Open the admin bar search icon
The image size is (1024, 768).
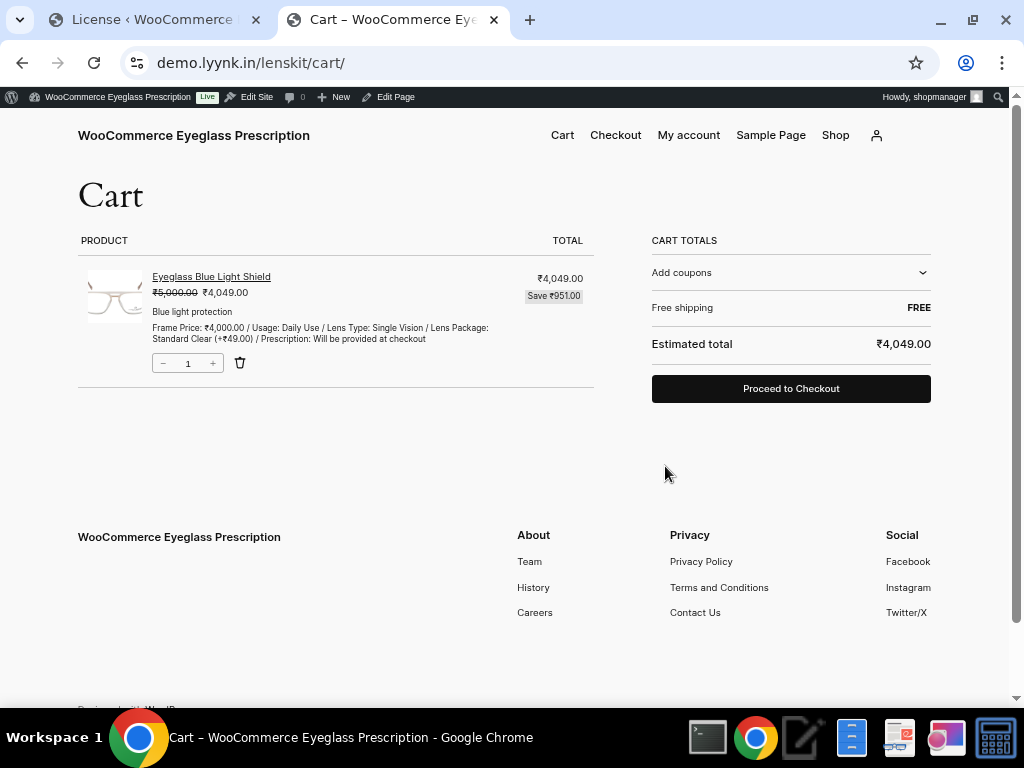click(x=997, y=97)
